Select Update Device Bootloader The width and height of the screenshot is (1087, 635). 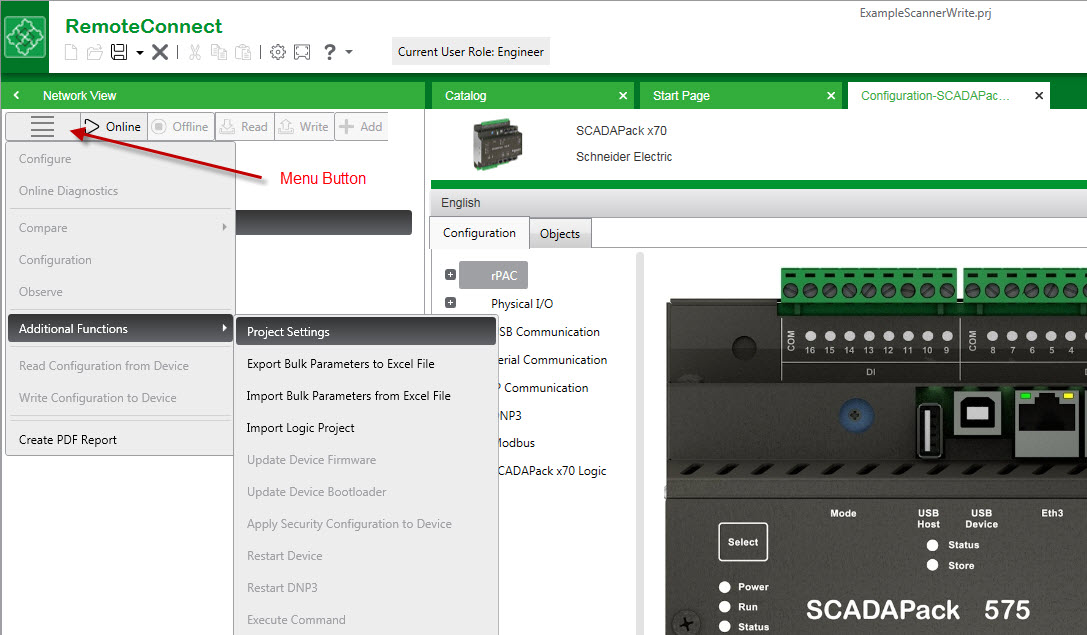[x=366, y=492]
